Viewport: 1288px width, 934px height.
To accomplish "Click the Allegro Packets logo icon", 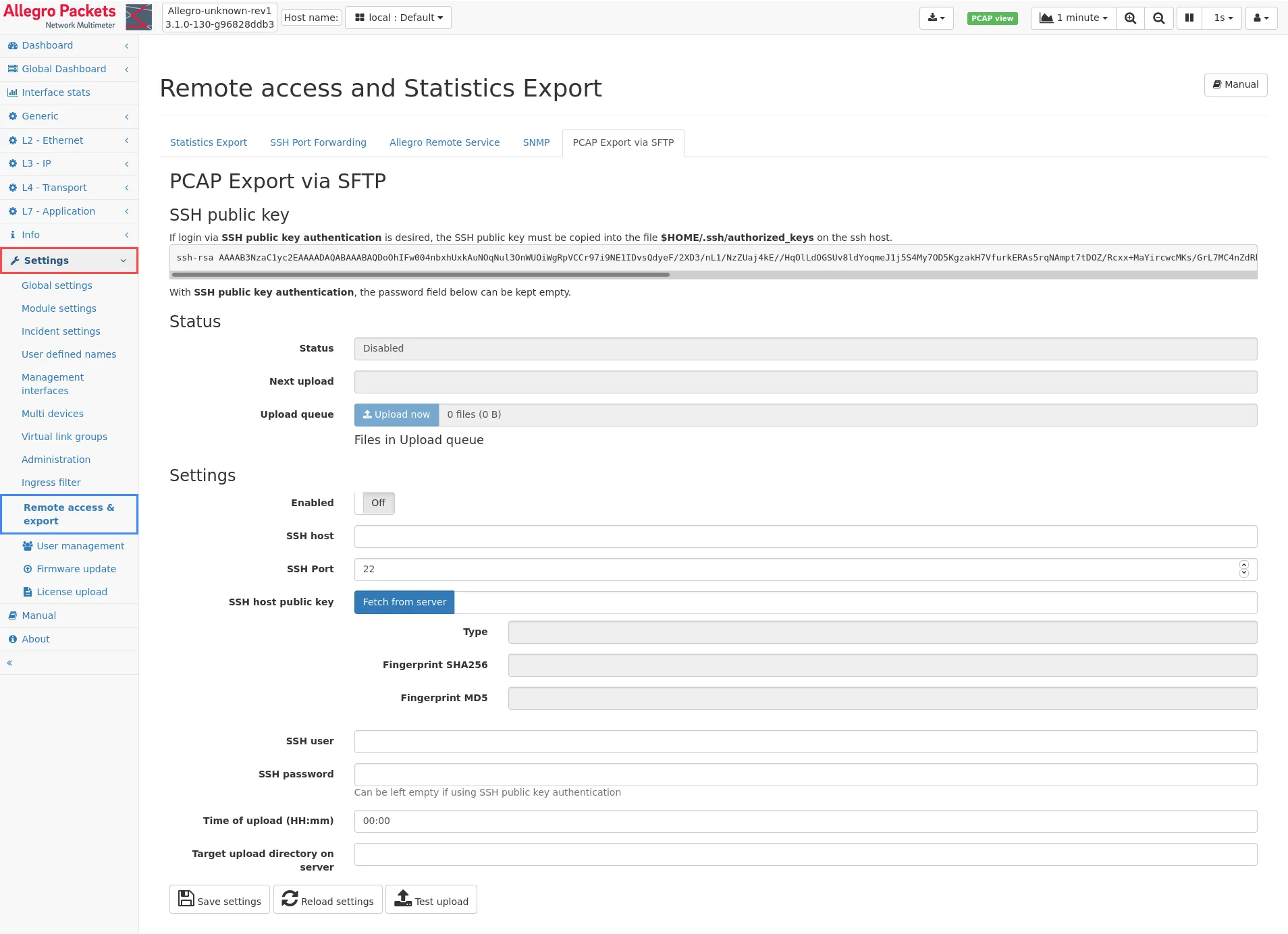I will (138, 17).
